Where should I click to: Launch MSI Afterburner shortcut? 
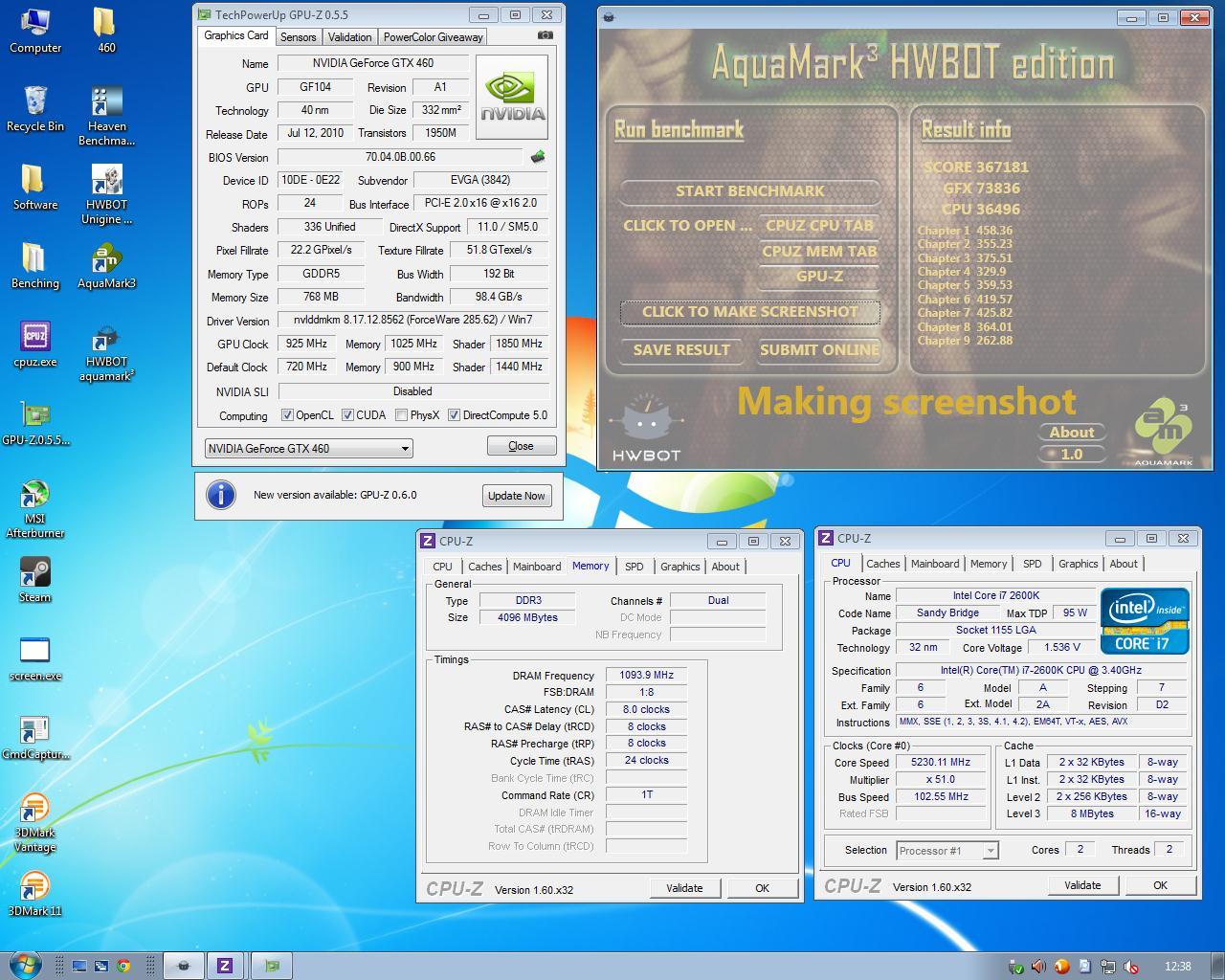click(x=35, y=509)
